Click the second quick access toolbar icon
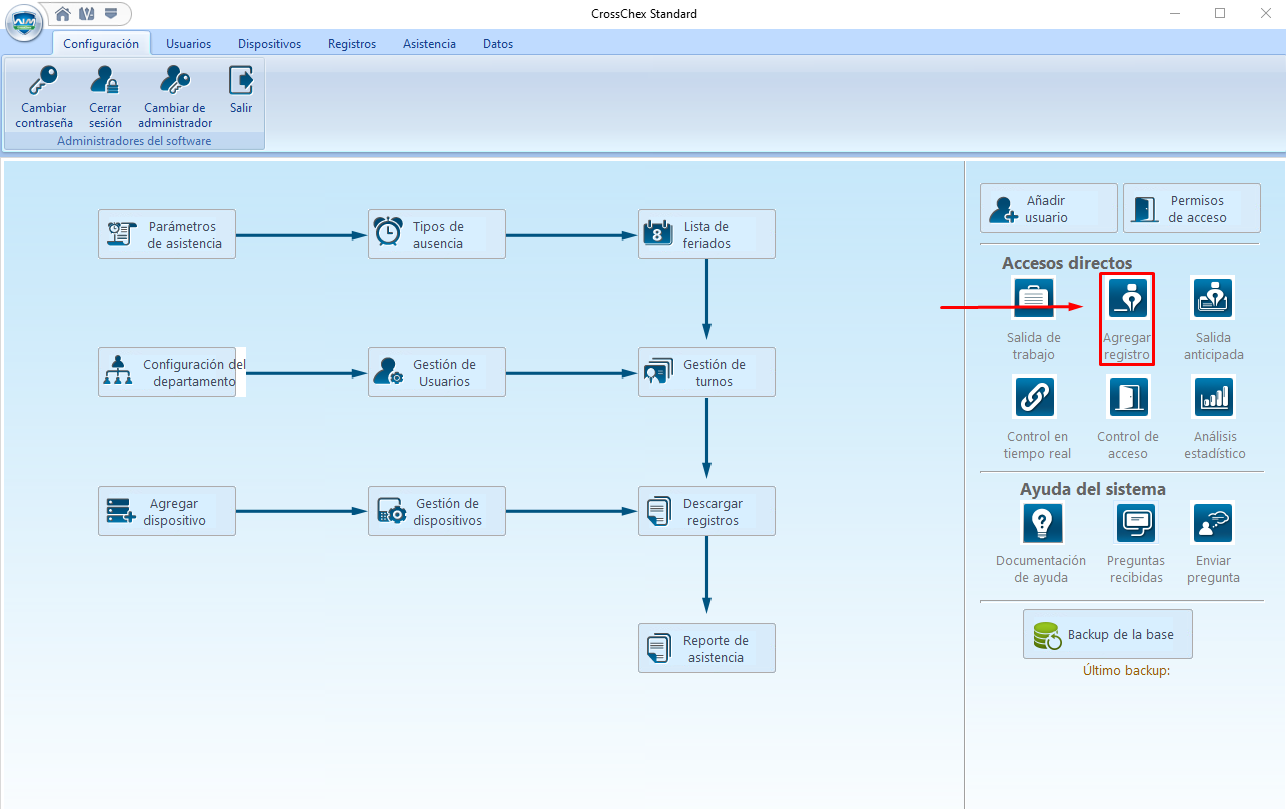1286x809 pixels. [x=87, y=13]
